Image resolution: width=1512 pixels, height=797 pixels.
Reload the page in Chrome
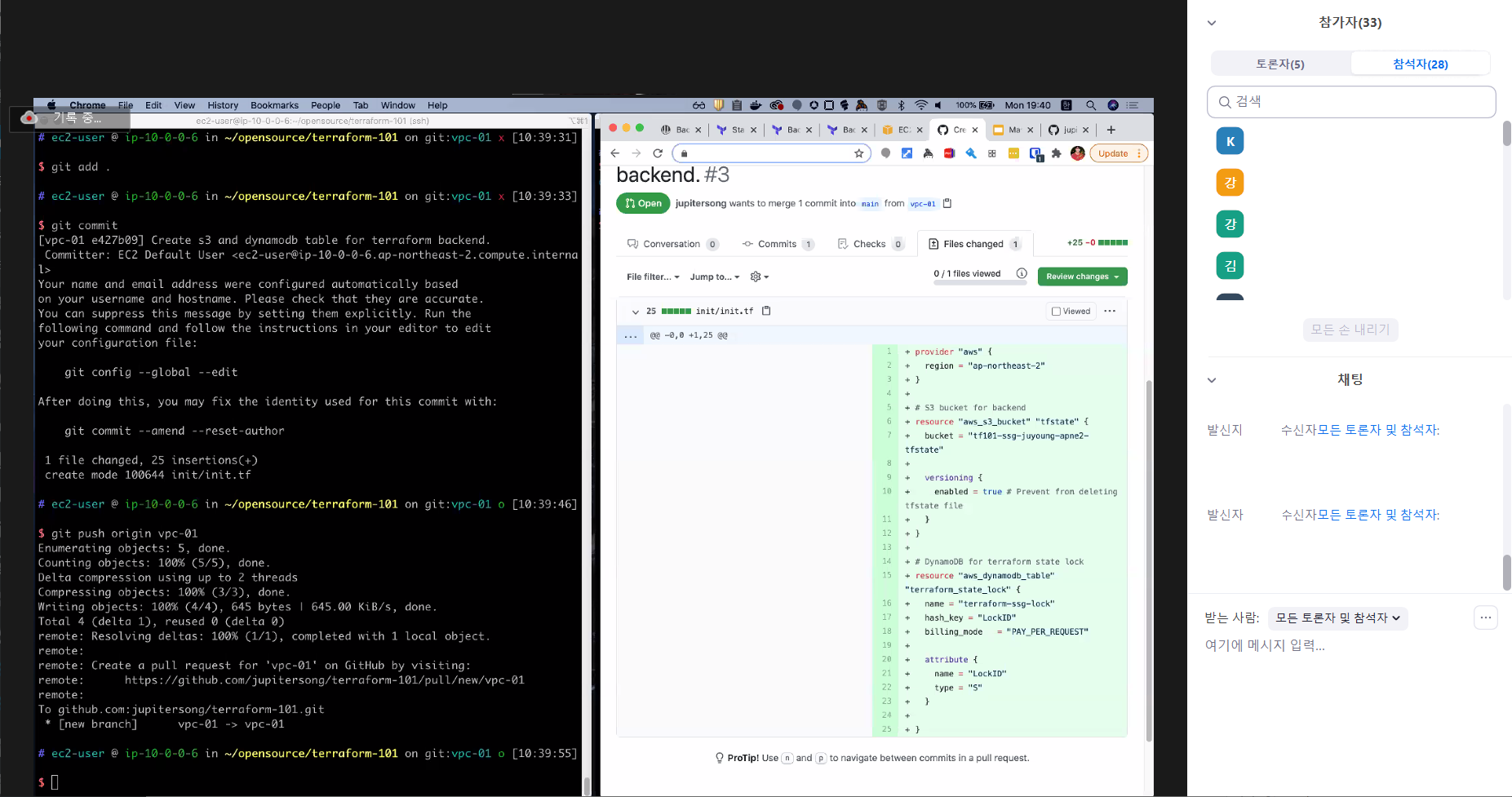(658, 153)
